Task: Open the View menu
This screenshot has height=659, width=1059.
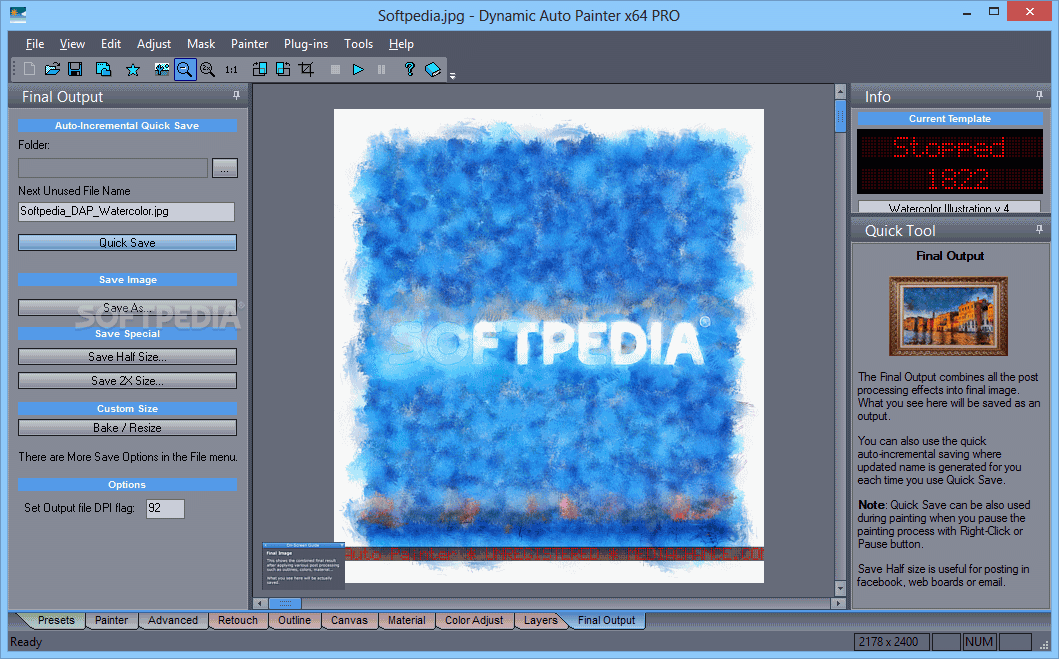Action: click(72, 44)
